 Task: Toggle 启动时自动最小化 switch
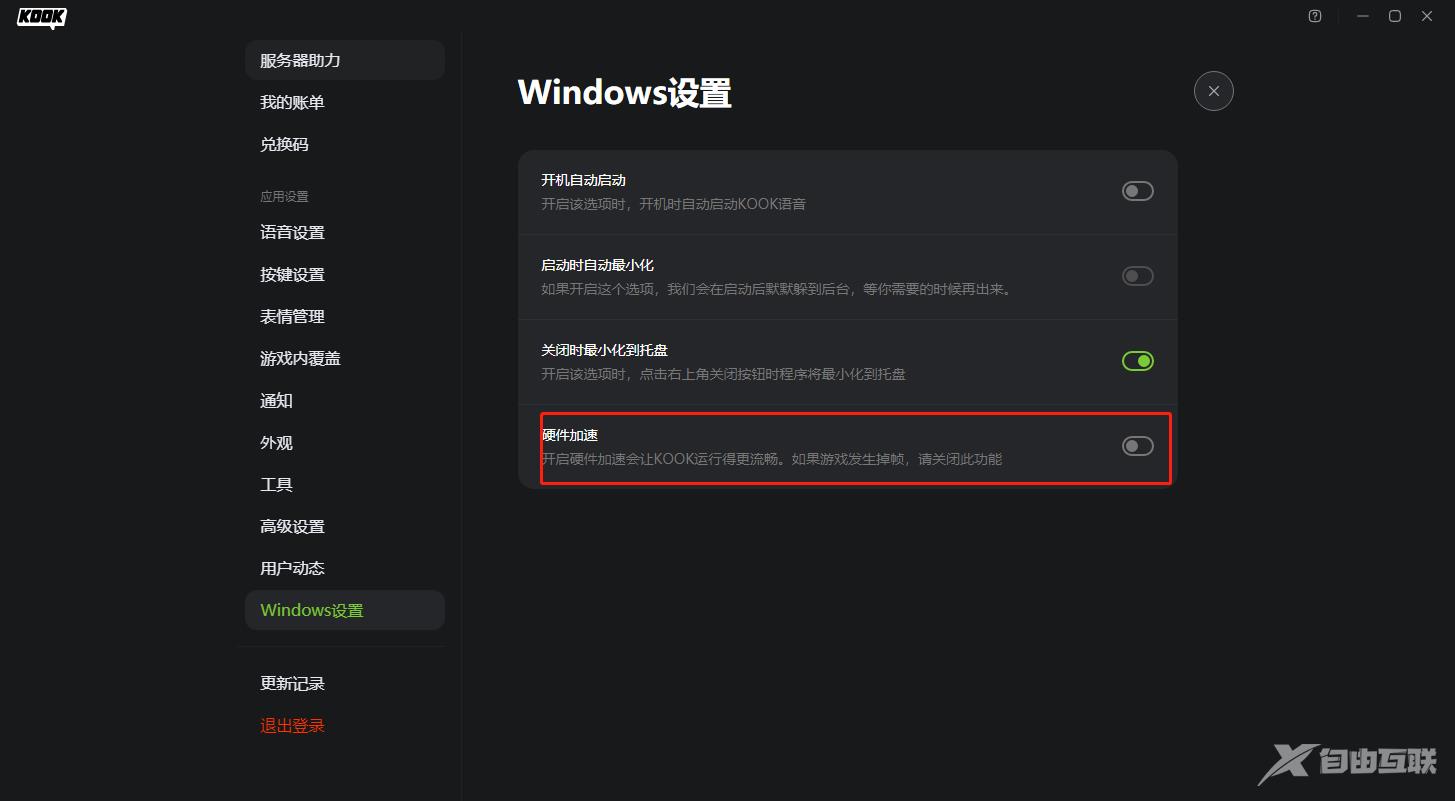pyautogui.click(x=1138, y=276)
